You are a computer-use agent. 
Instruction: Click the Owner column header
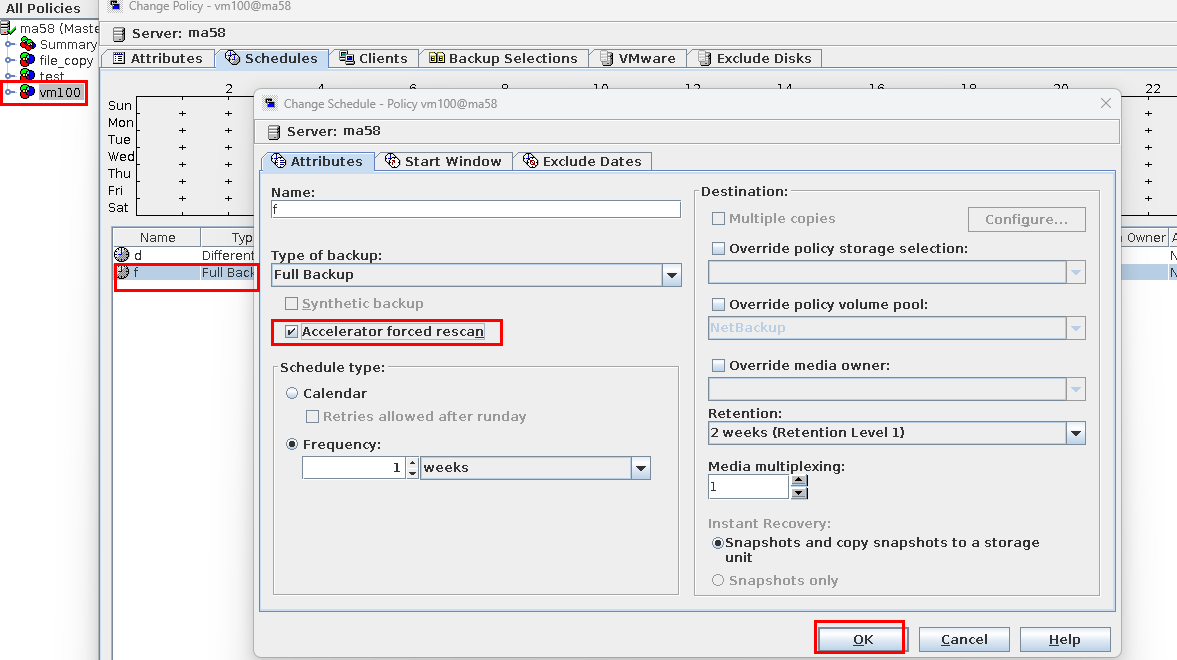pyautogui.click(x=1145, y=237)
